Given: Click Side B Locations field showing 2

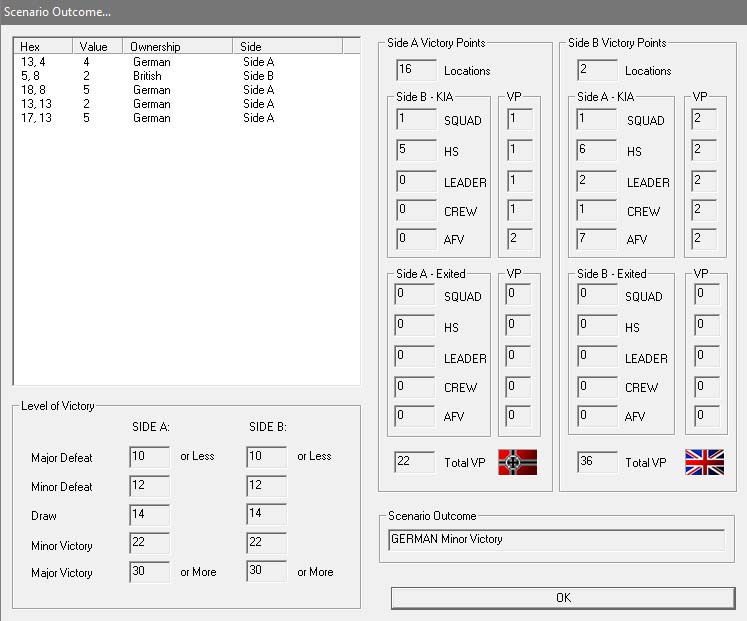Looking at the screenshot, I should (x=597, y=70).
